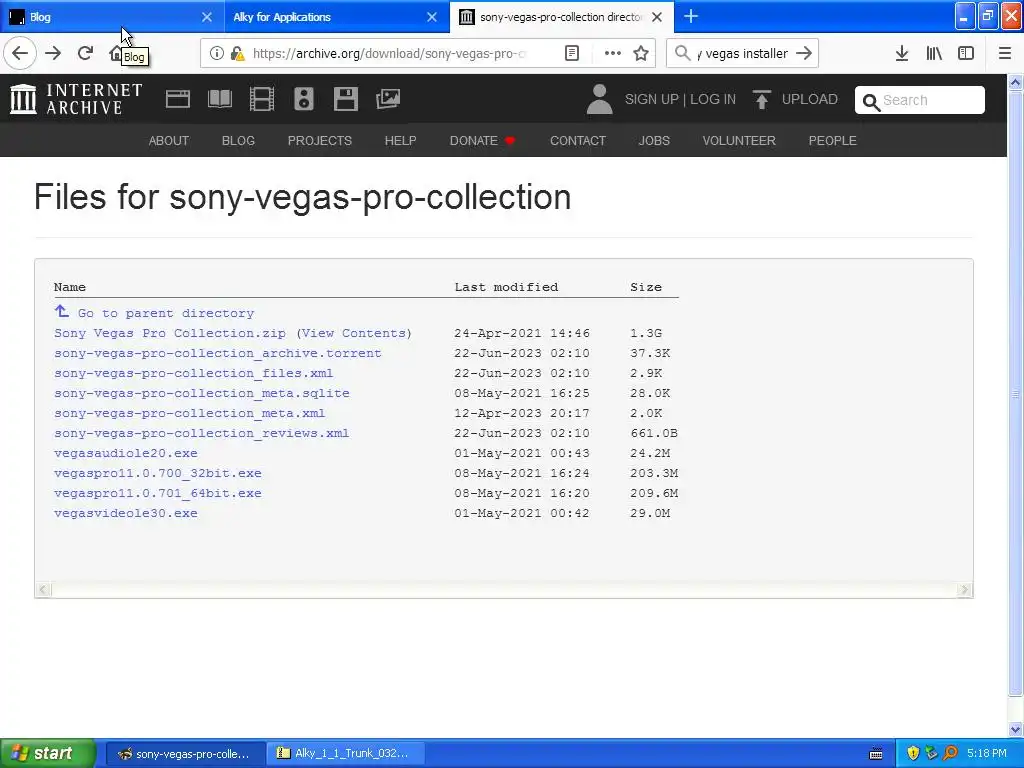The width and height of the screenshot is (1024, 768).
Task: Open the Windows start button
Action: [x=48, y=753]
